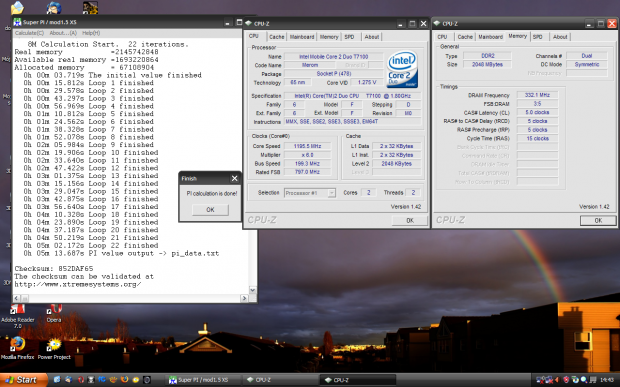Viewport: 620px width, 387px height.
Task: Activate the first CPU-Z taskbar button
Action: coord(280,380)
